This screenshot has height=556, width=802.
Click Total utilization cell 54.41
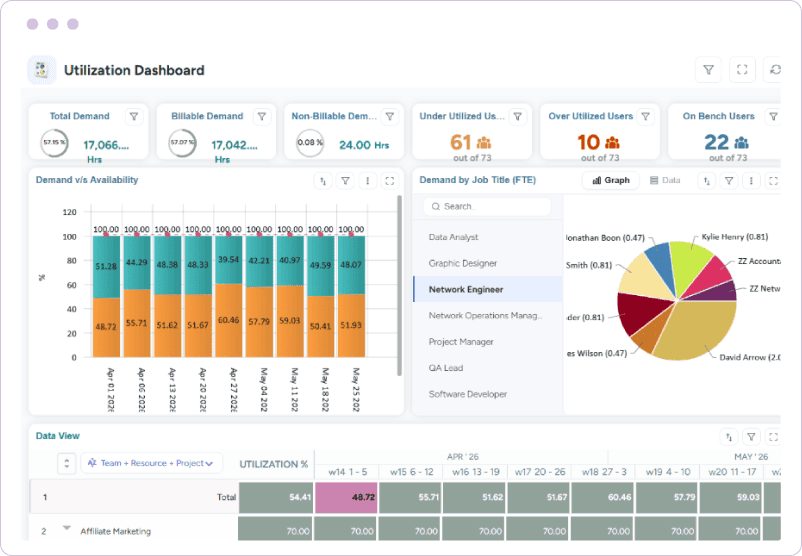click(276, 497)
